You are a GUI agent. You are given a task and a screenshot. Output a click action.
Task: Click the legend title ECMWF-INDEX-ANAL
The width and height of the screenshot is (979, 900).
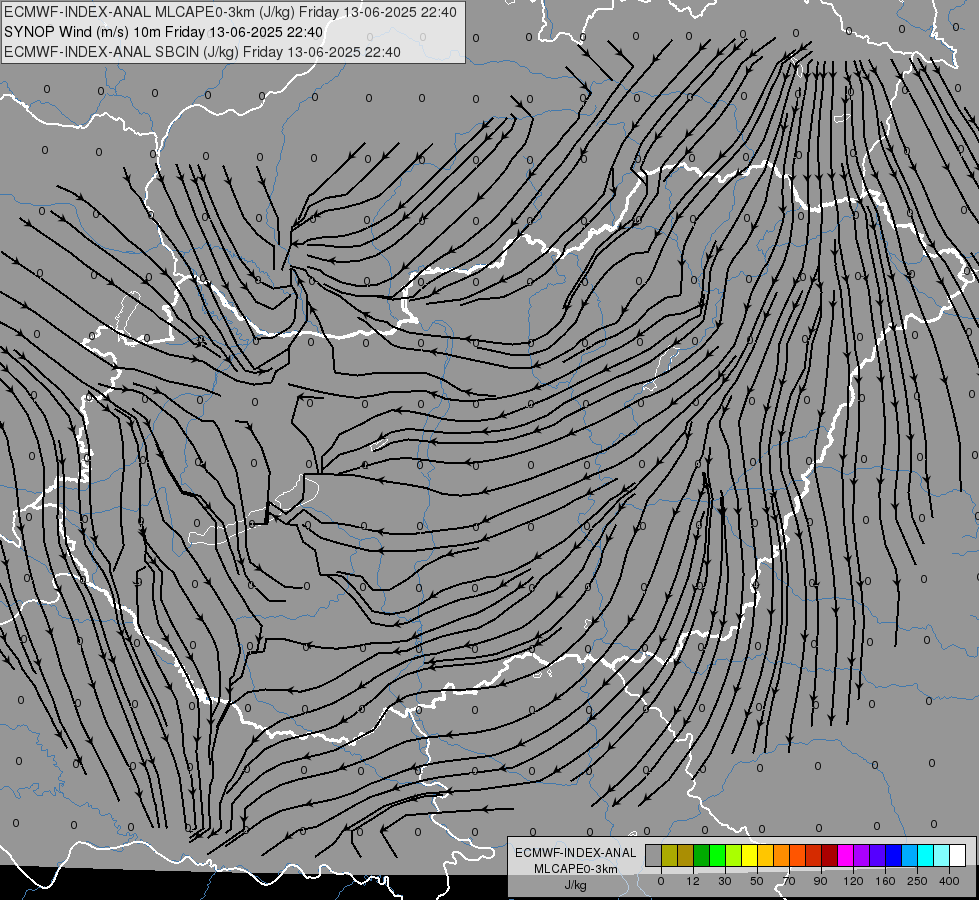pos(576,853)
